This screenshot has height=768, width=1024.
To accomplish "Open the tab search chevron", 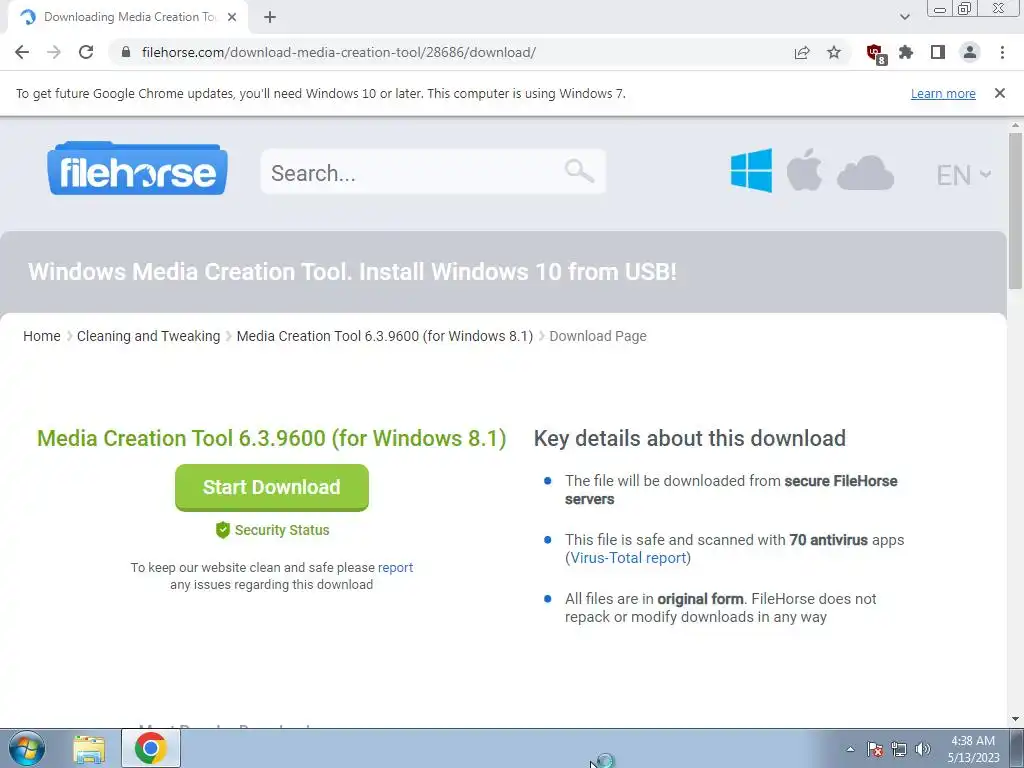I will coord(904,17).
